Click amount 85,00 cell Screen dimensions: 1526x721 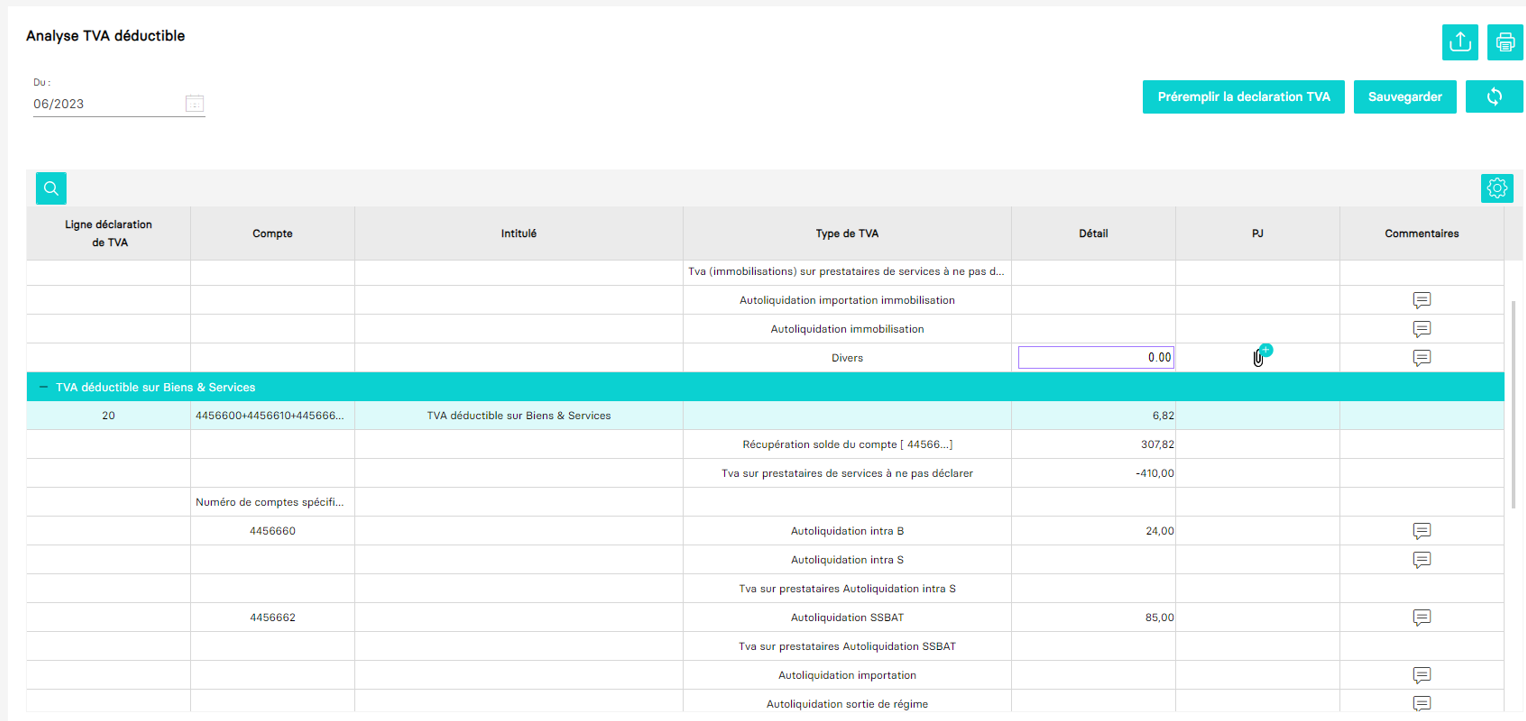1094,617
